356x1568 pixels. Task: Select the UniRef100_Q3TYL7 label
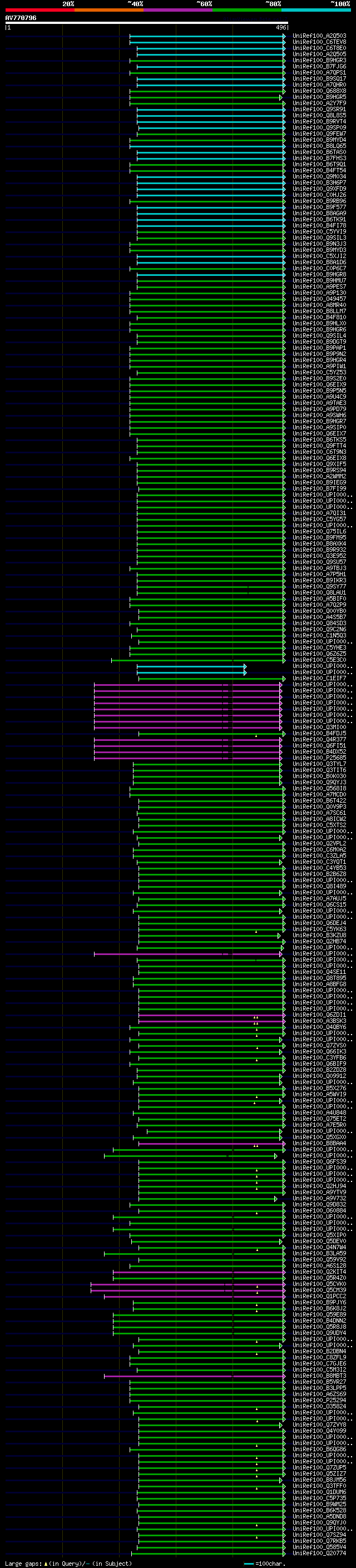coord(319,764)
